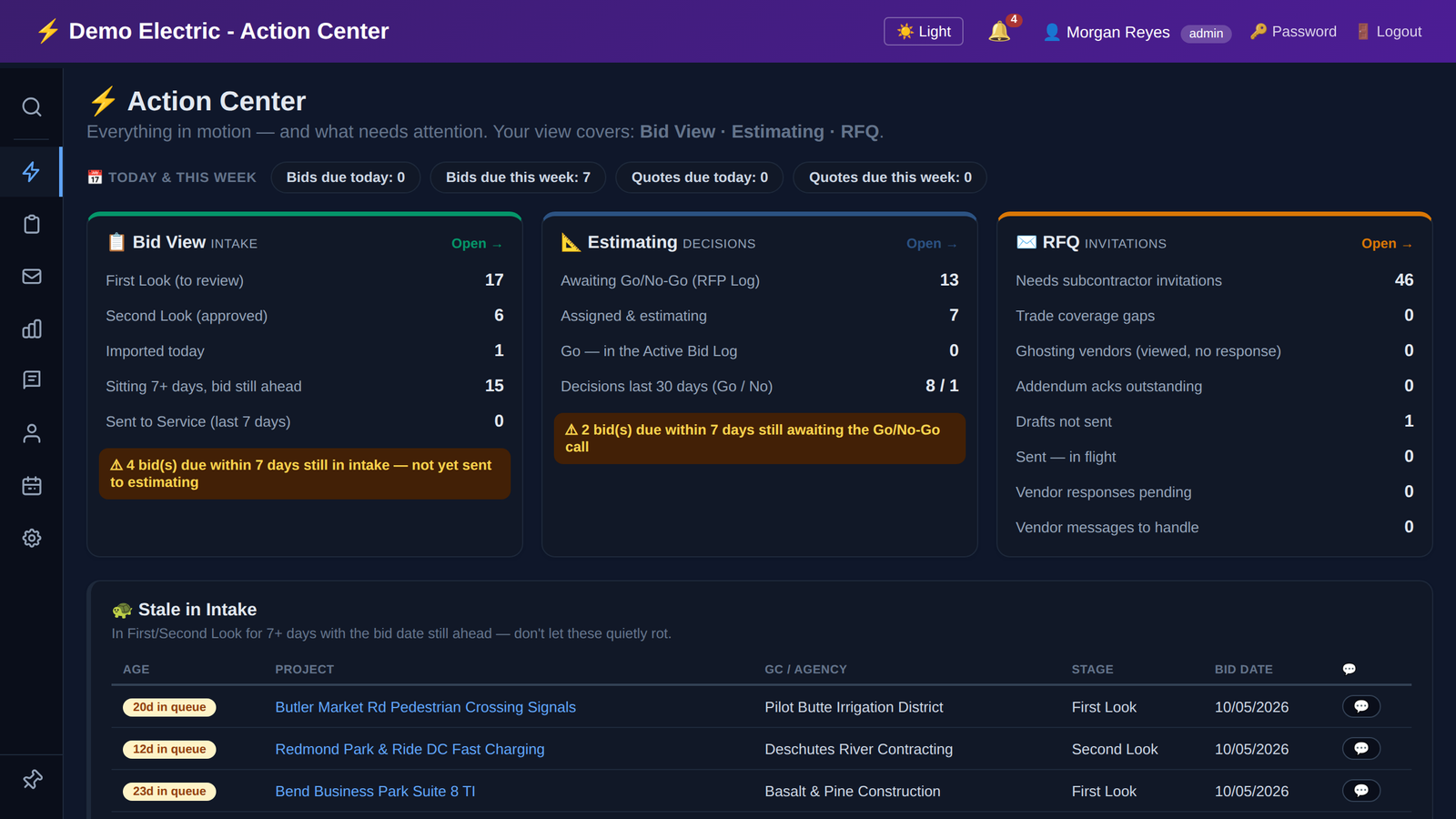Screen dimensions: 1456x819
Task: Click the 23d in queue badge
Action: (169, 791)
